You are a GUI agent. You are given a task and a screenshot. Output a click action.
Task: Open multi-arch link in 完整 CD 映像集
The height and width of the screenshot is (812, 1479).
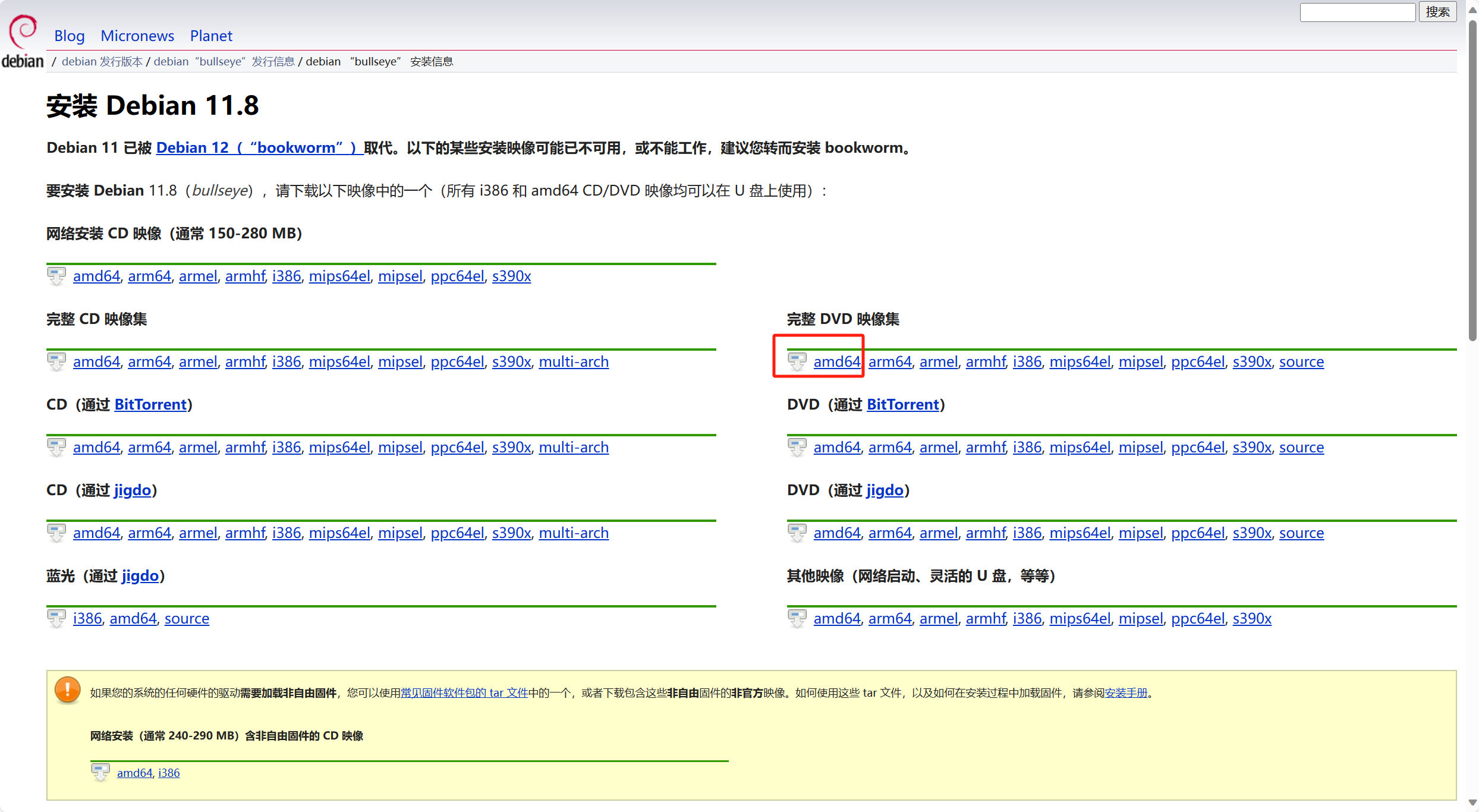pyautogui.click(x=574, y=361)
